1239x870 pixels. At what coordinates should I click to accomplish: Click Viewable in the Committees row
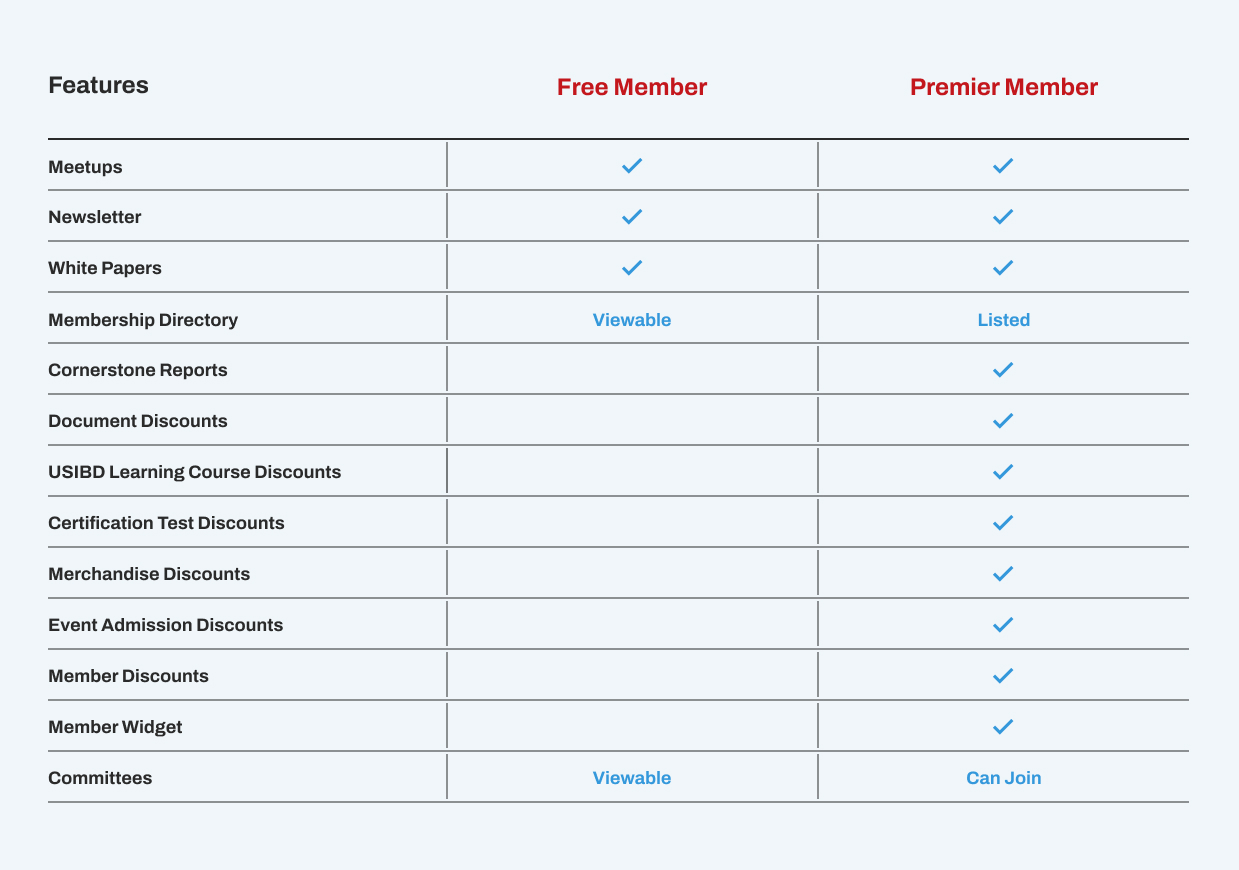(x=632, y=778)
